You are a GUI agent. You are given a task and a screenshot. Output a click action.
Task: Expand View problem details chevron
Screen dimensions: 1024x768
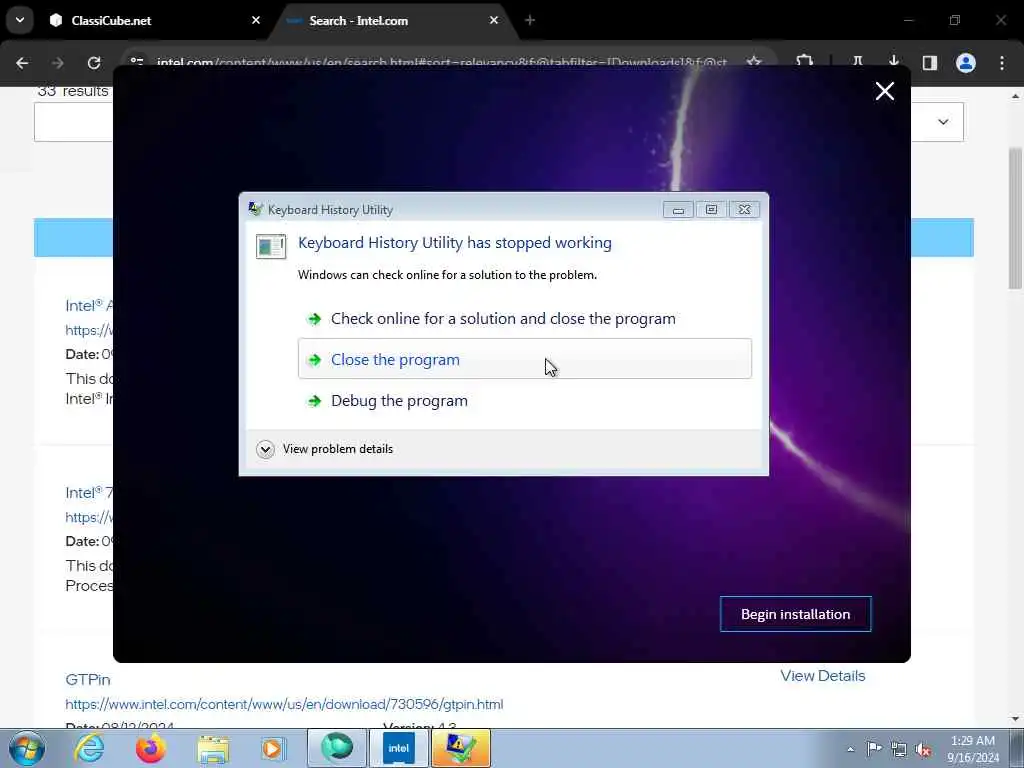265,449
